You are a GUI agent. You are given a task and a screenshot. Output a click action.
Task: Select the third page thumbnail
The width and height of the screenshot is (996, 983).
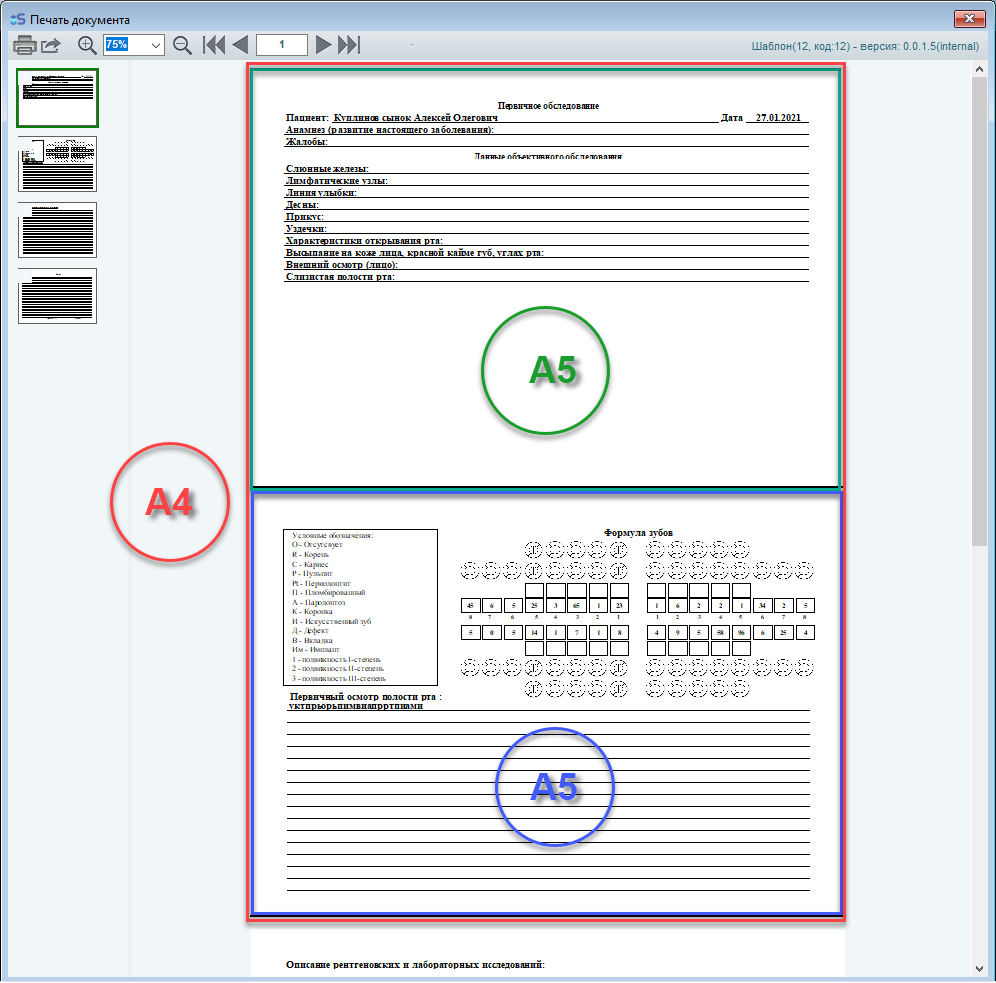(57, 230)
